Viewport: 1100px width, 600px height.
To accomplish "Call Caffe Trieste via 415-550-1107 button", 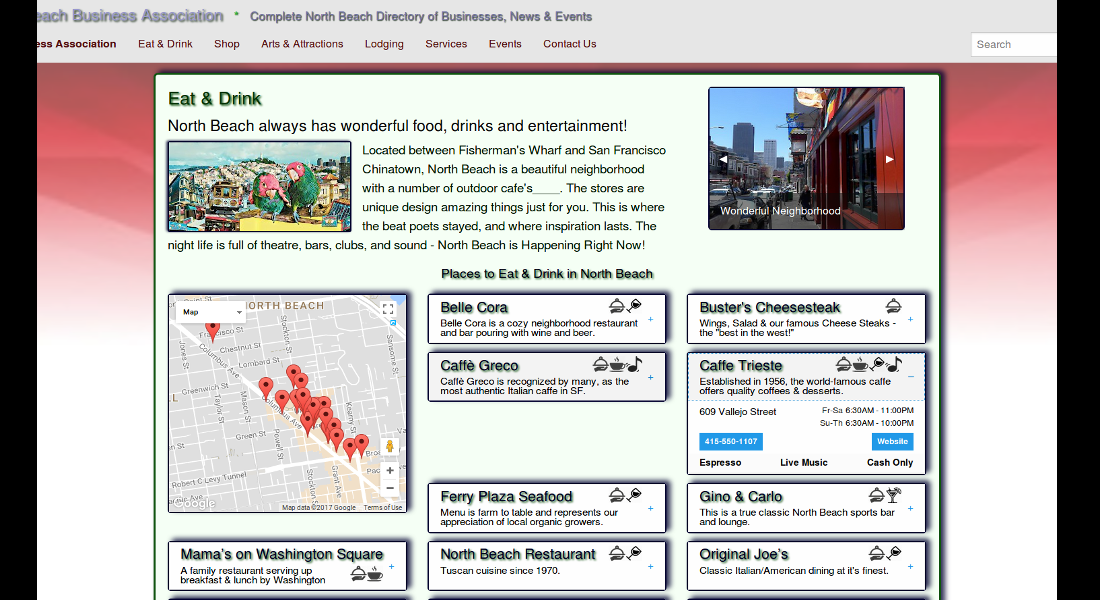I will coord(730,441).
